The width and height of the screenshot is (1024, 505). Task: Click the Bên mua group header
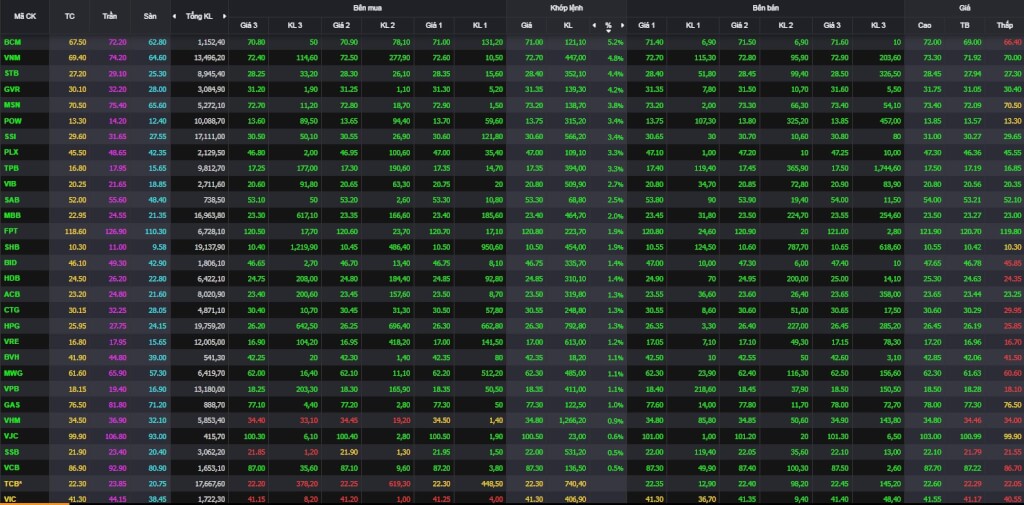tap(367, 8)
